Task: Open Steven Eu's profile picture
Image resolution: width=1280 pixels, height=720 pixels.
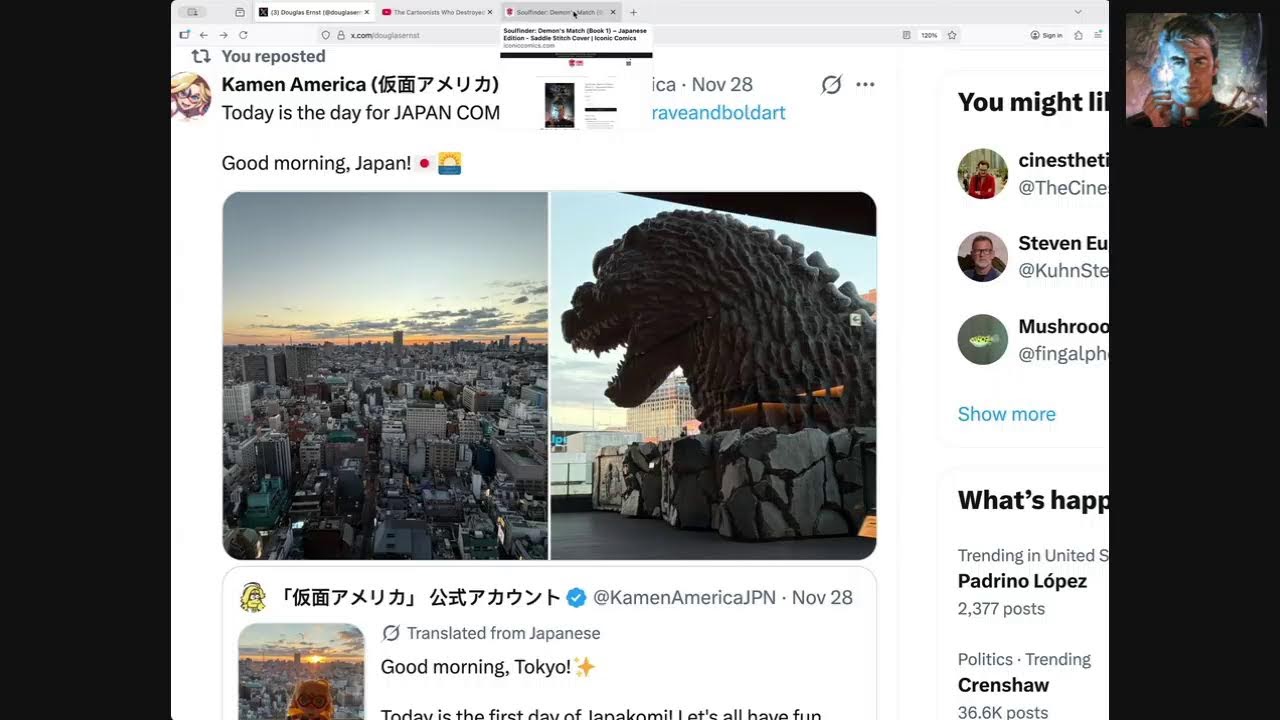Action: 982,257
